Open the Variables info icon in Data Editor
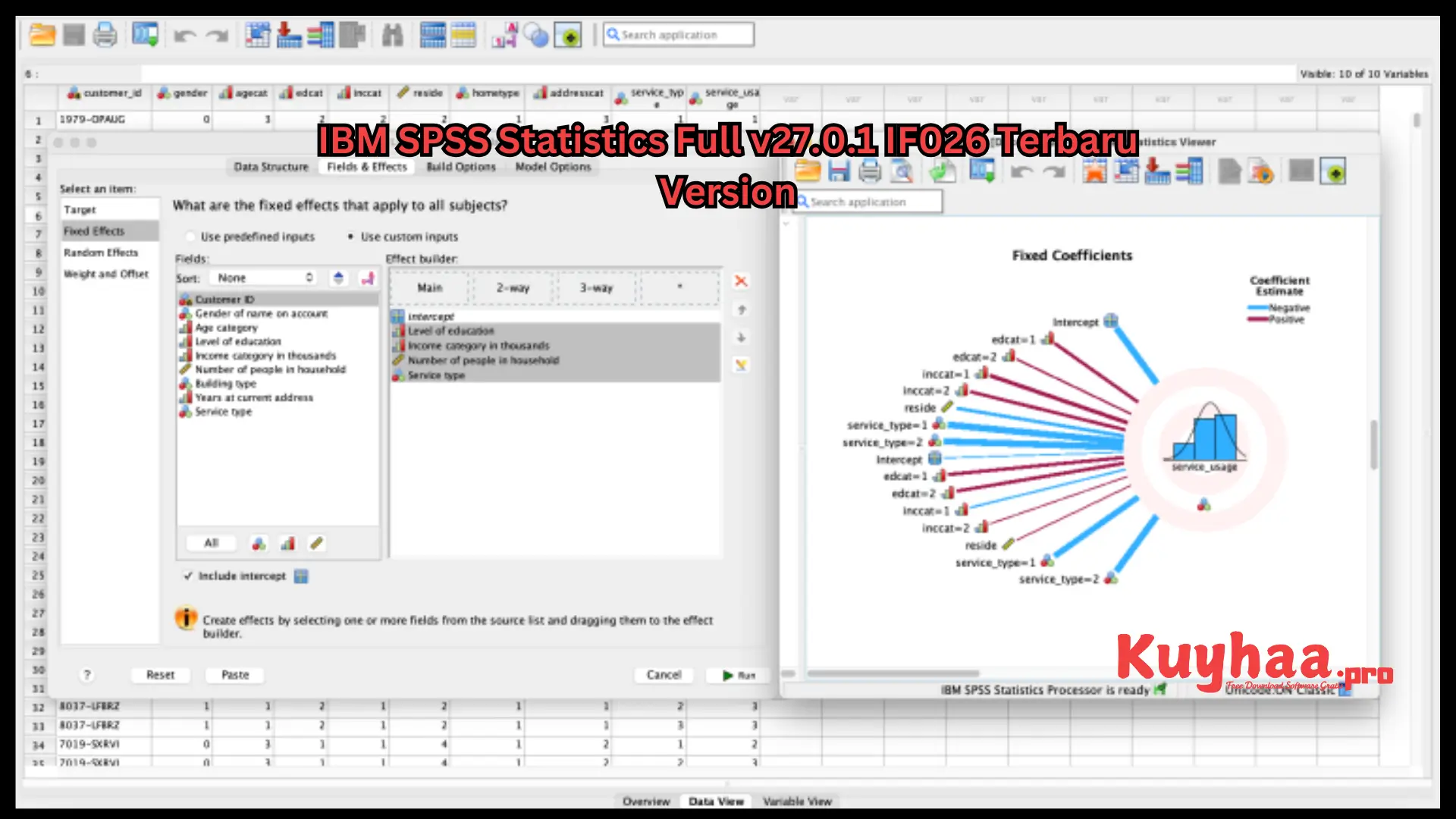Image resolution: width=1456 pixels, height=819 pixels. tap(321, 35)
